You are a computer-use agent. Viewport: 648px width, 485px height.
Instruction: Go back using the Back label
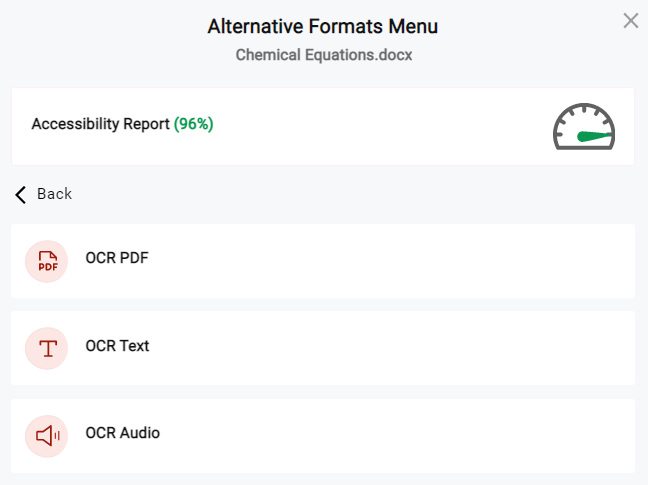coord(55,194)
